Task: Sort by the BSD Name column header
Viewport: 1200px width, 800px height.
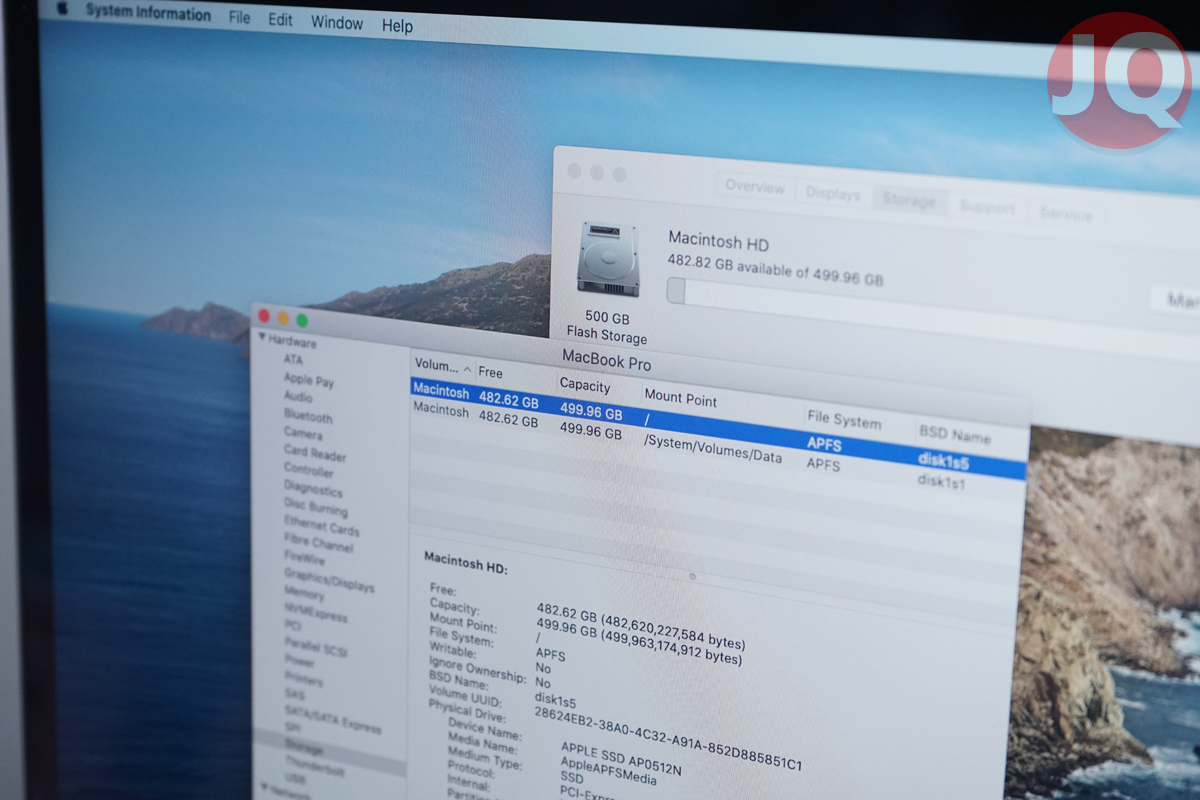Action: (955, 435)
